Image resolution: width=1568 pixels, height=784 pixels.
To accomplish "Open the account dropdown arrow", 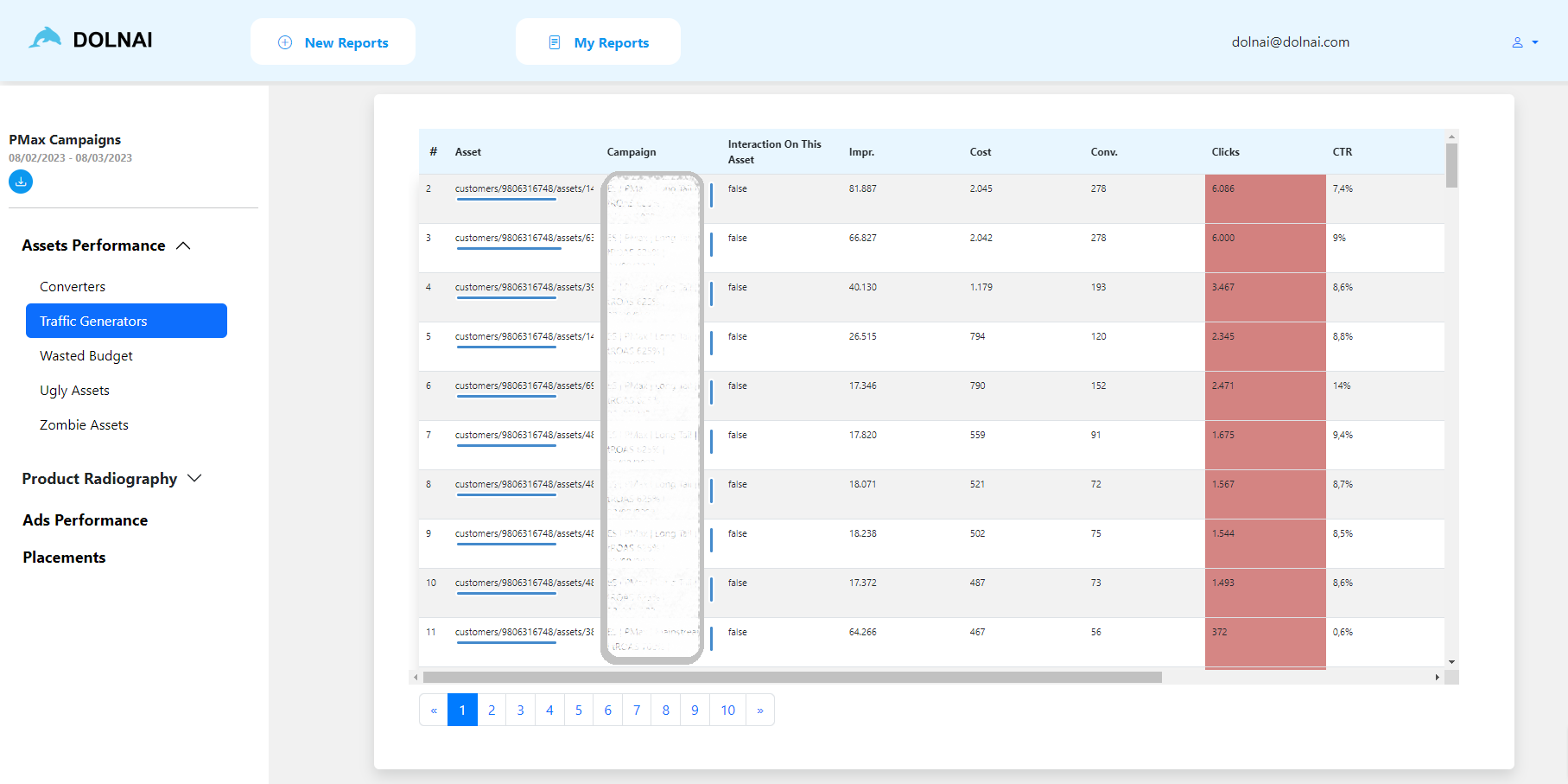I will [1534, 41].
